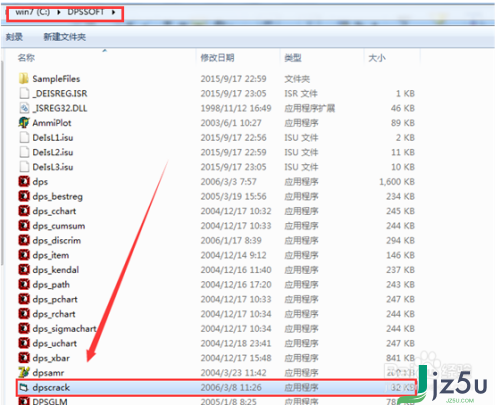Select the file name dpscrack

[x=51, y=387]
